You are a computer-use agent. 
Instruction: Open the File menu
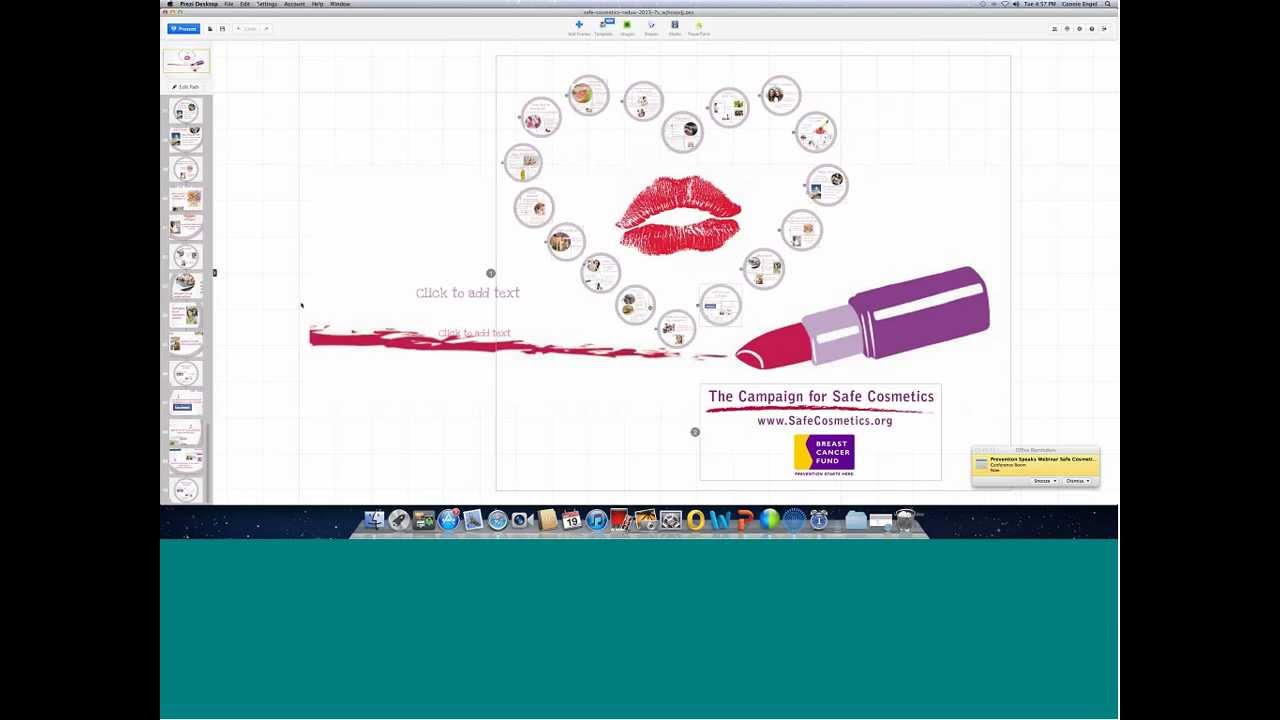tap(229, 4)
